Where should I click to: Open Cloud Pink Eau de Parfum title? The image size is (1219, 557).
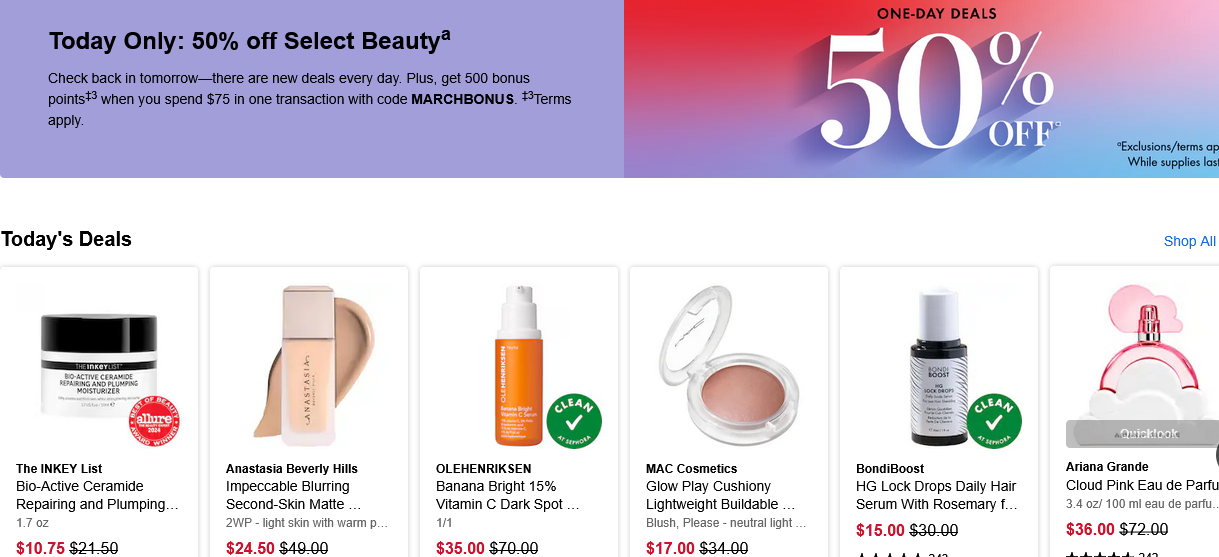pyautogui.click(x=1141, y=486)
